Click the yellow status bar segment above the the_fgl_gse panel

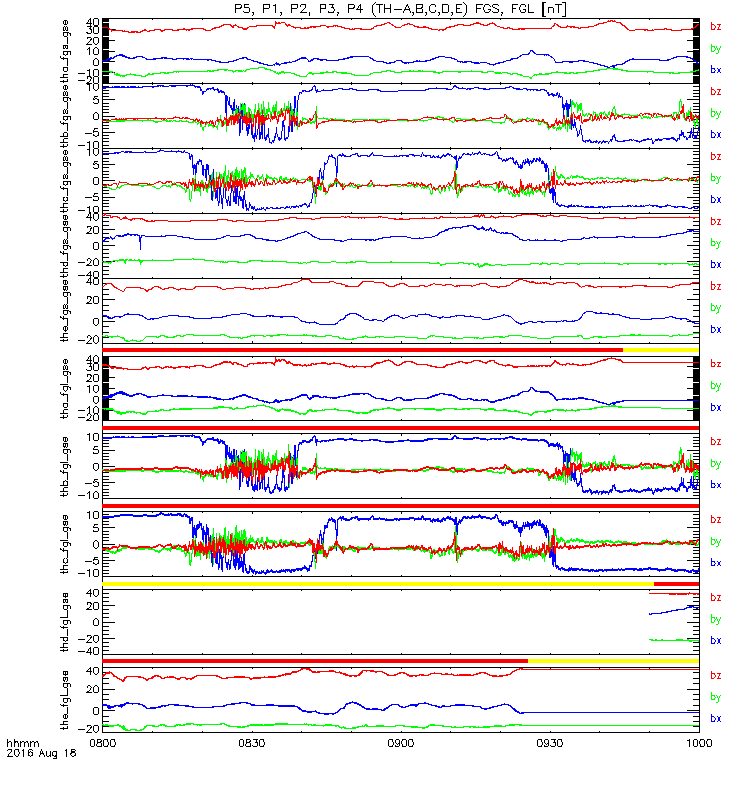click(x=613, y=661)
